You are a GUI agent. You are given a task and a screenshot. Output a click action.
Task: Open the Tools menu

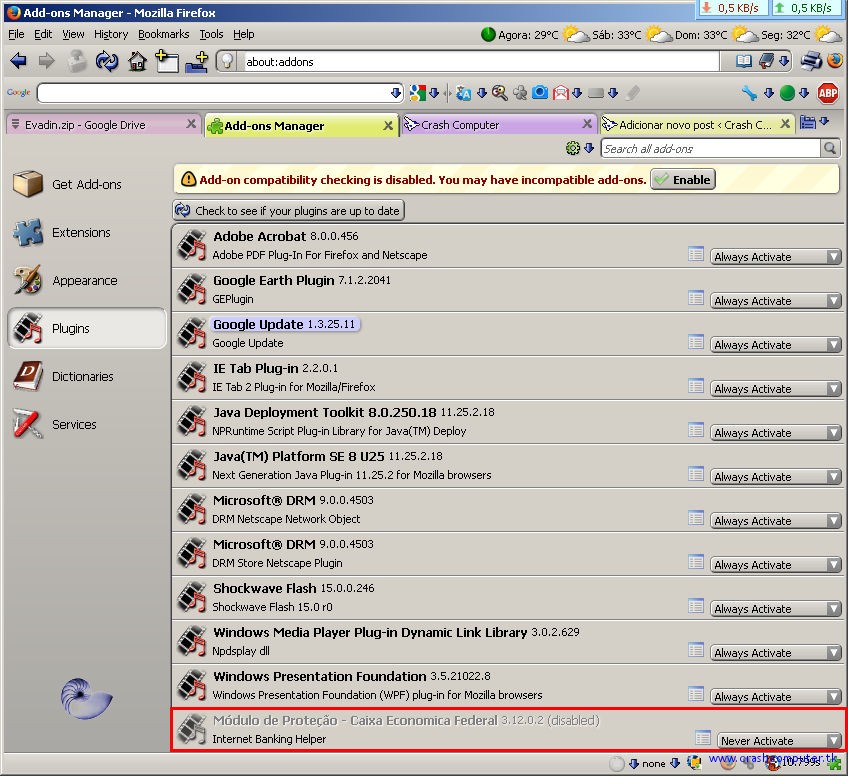(211, 34)
